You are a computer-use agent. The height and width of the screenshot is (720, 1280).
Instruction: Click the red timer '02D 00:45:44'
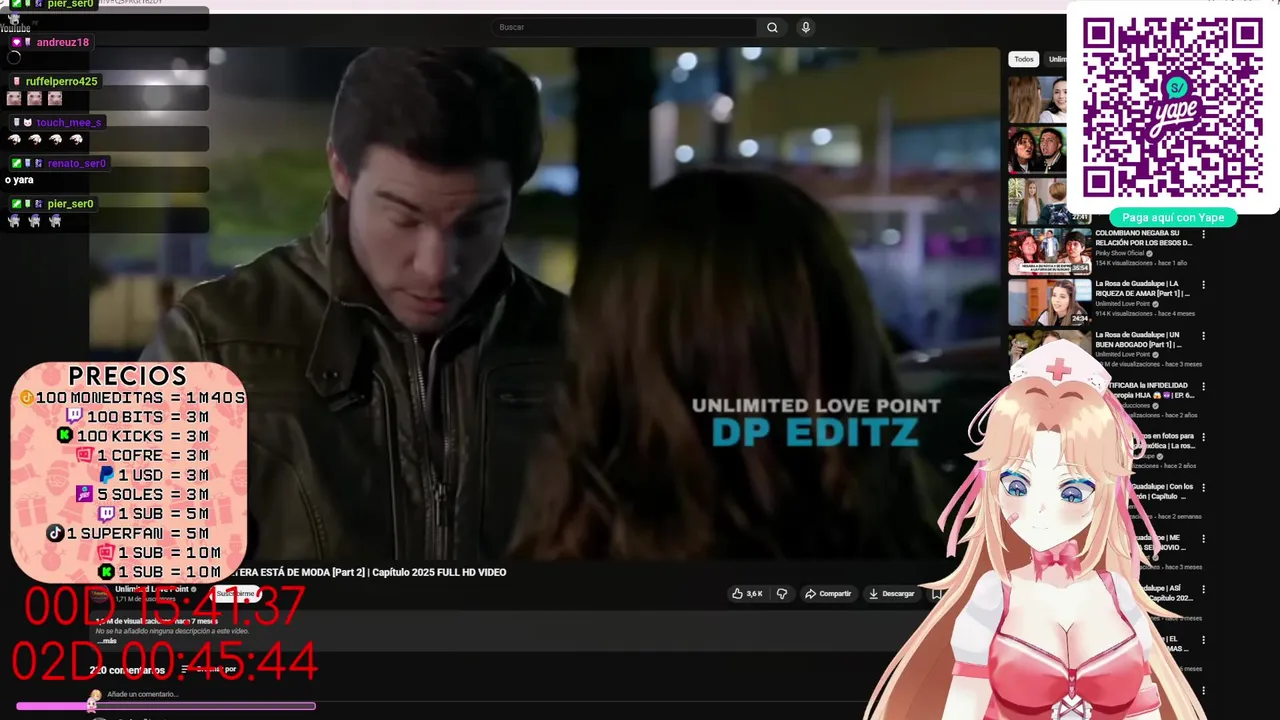pyautogui.click(x=165, y=661)
